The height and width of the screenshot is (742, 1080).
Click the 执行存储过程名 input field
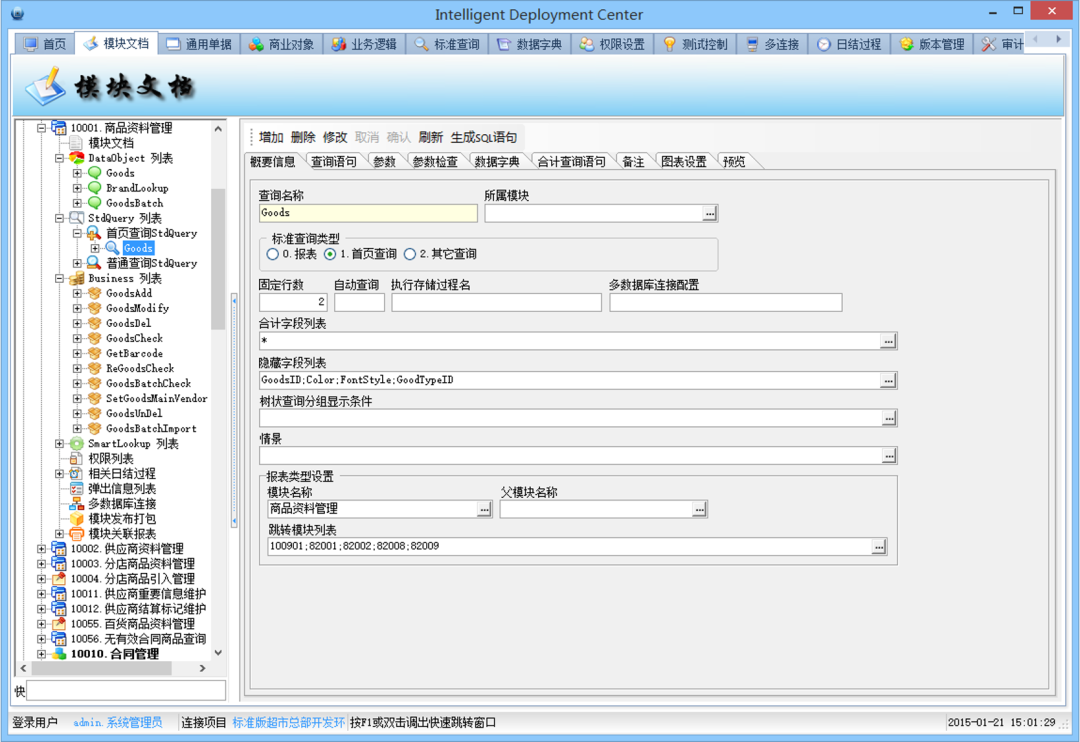point(496,302)
